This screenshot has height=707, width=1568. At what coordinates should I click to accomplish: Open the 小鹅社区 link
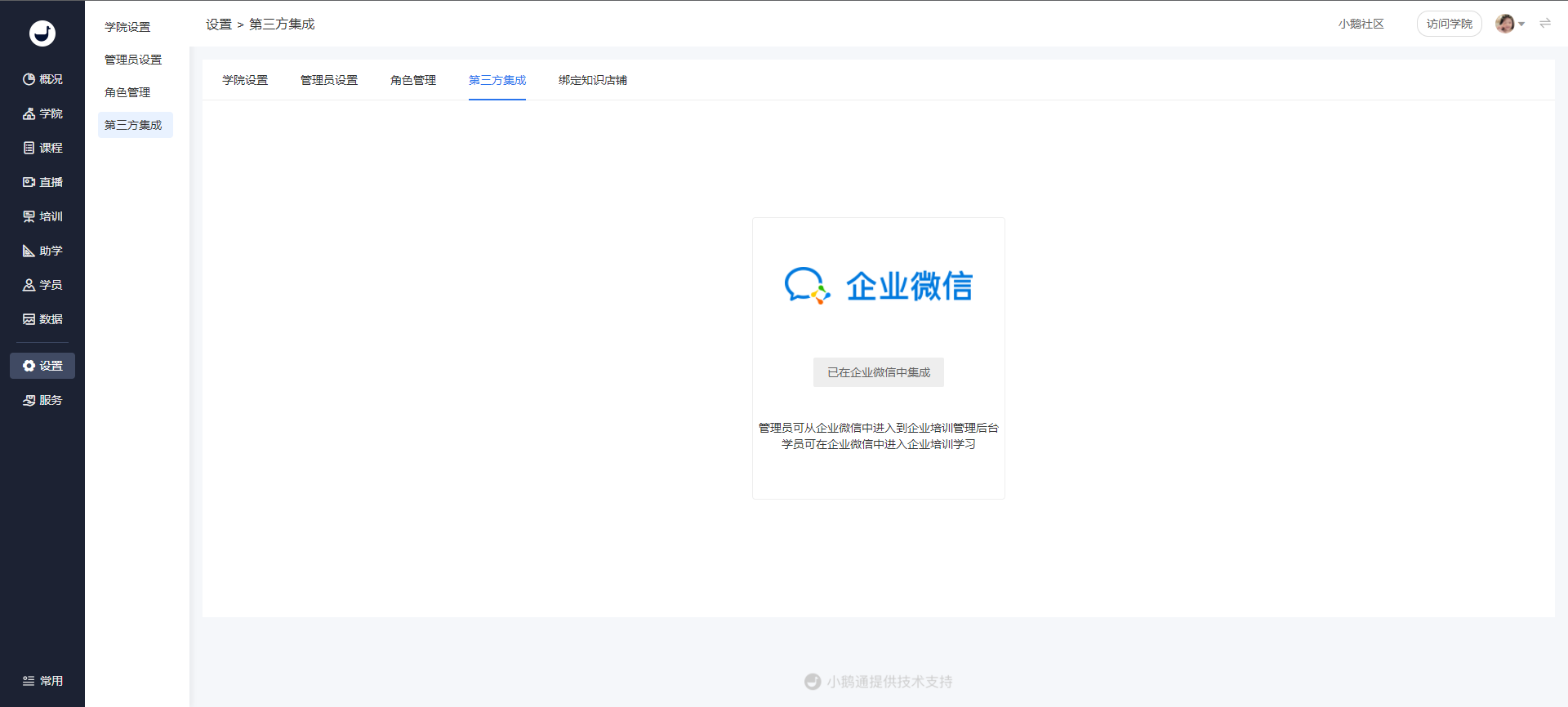click(1361, 24)
